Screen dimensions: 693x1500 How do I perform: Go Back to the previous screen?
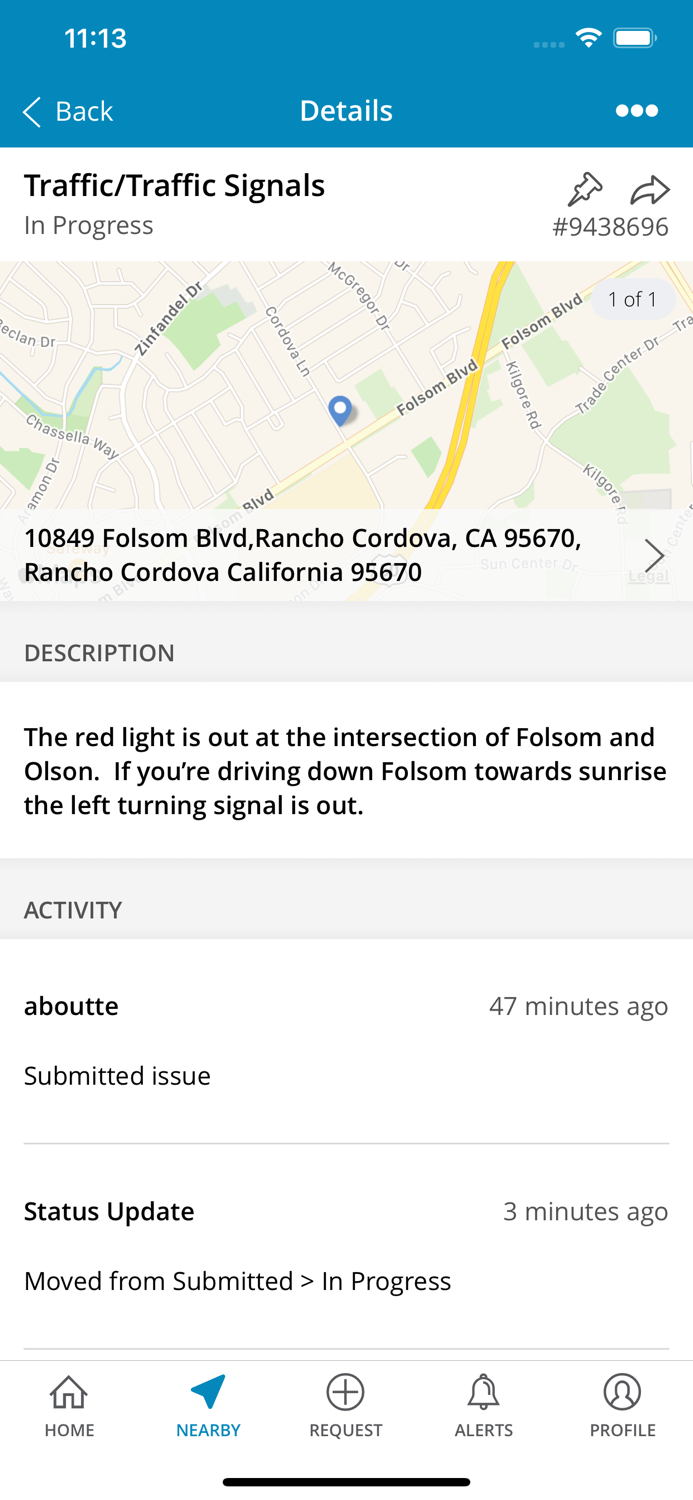coord(67,112)
